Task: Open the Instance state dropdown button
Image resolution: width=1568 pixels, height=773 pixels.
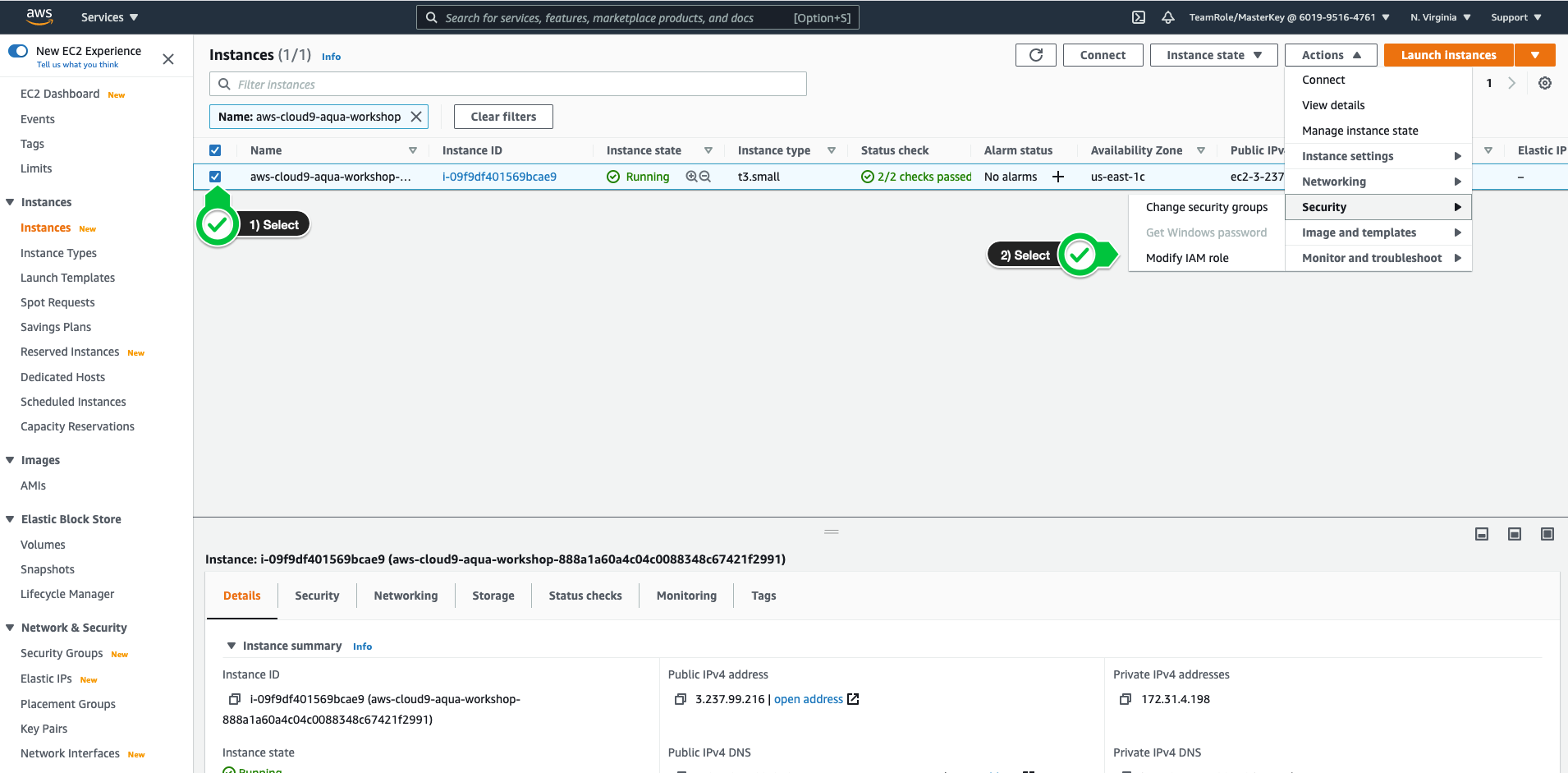Action: 1213,55
